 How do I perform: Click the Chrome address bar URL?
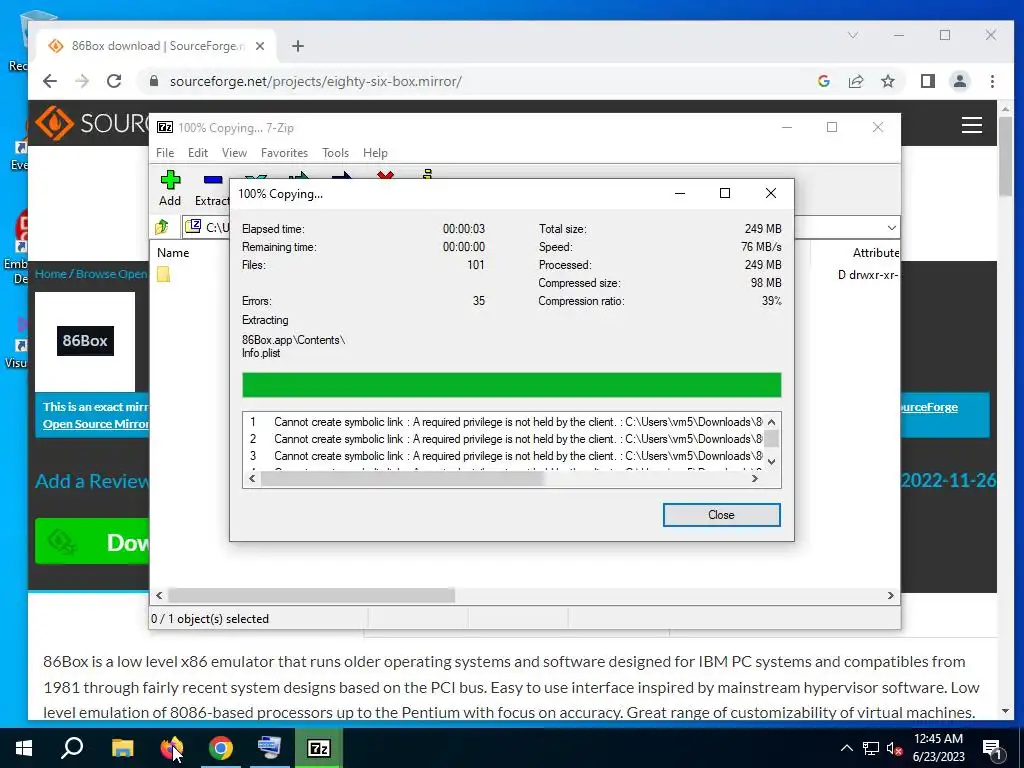315,81
